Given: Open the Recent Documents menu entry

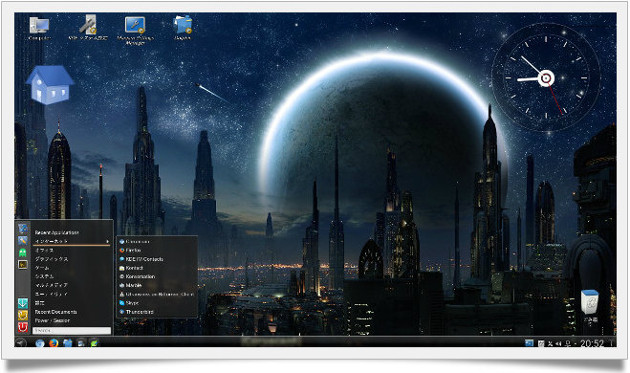Looking at the screenshot, I should pyautogui.click(x=56, y=312).
